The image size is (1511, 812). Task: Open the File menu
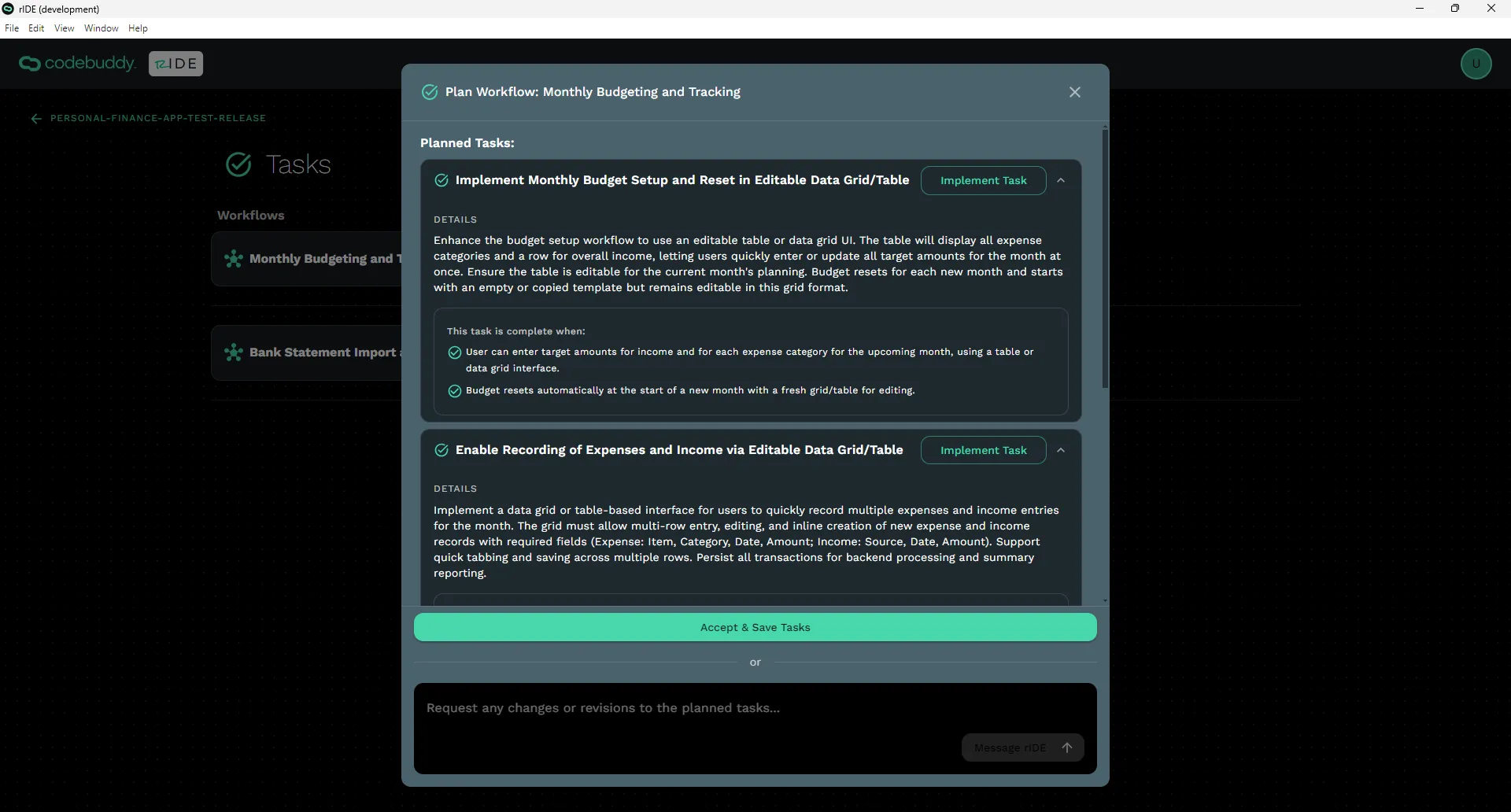[12, 28]
